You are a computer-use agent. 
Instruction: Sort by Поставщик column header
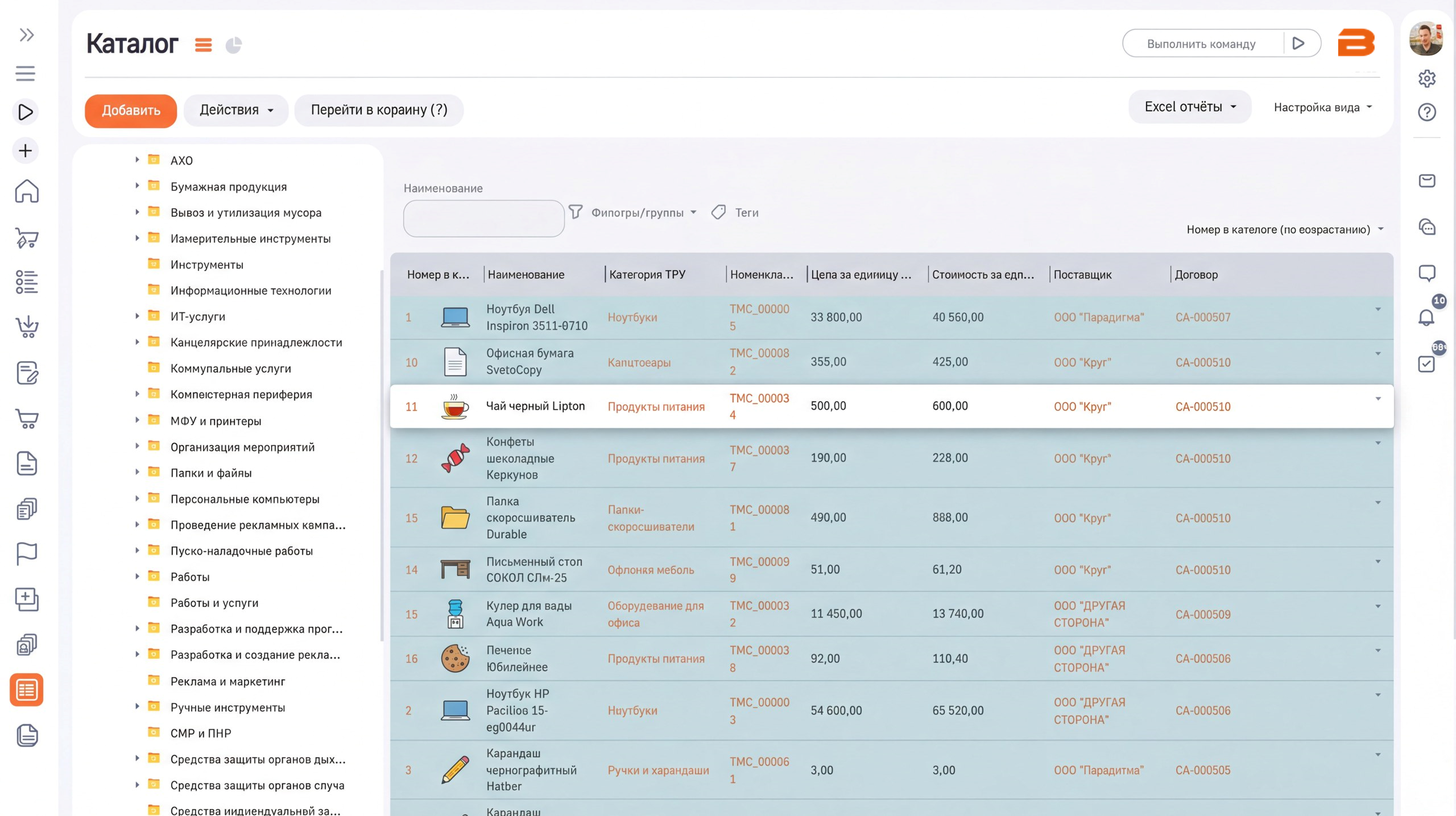pos(1082,275)
